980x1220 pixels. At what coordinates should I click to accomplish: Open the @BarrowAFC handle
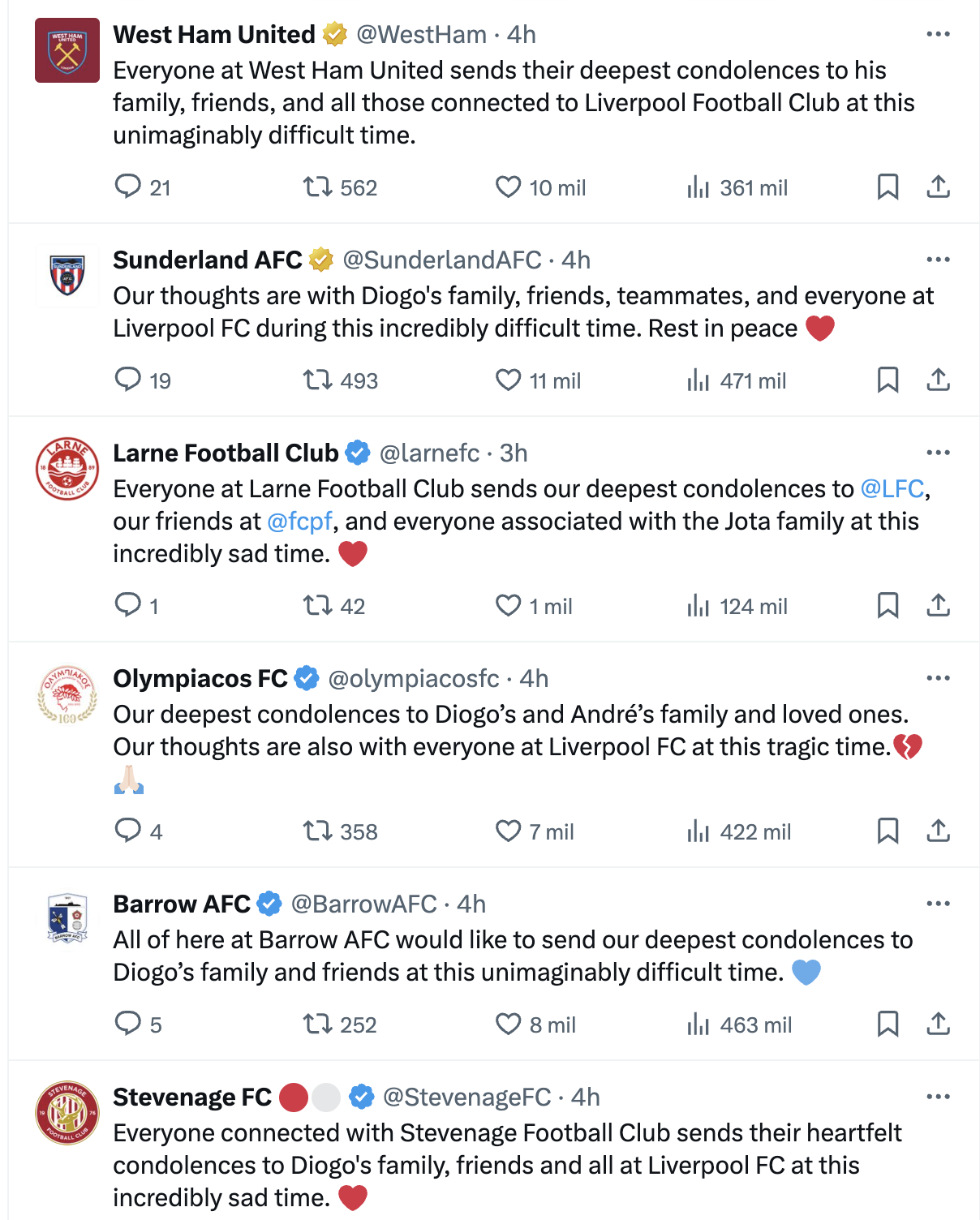(364, 904)
